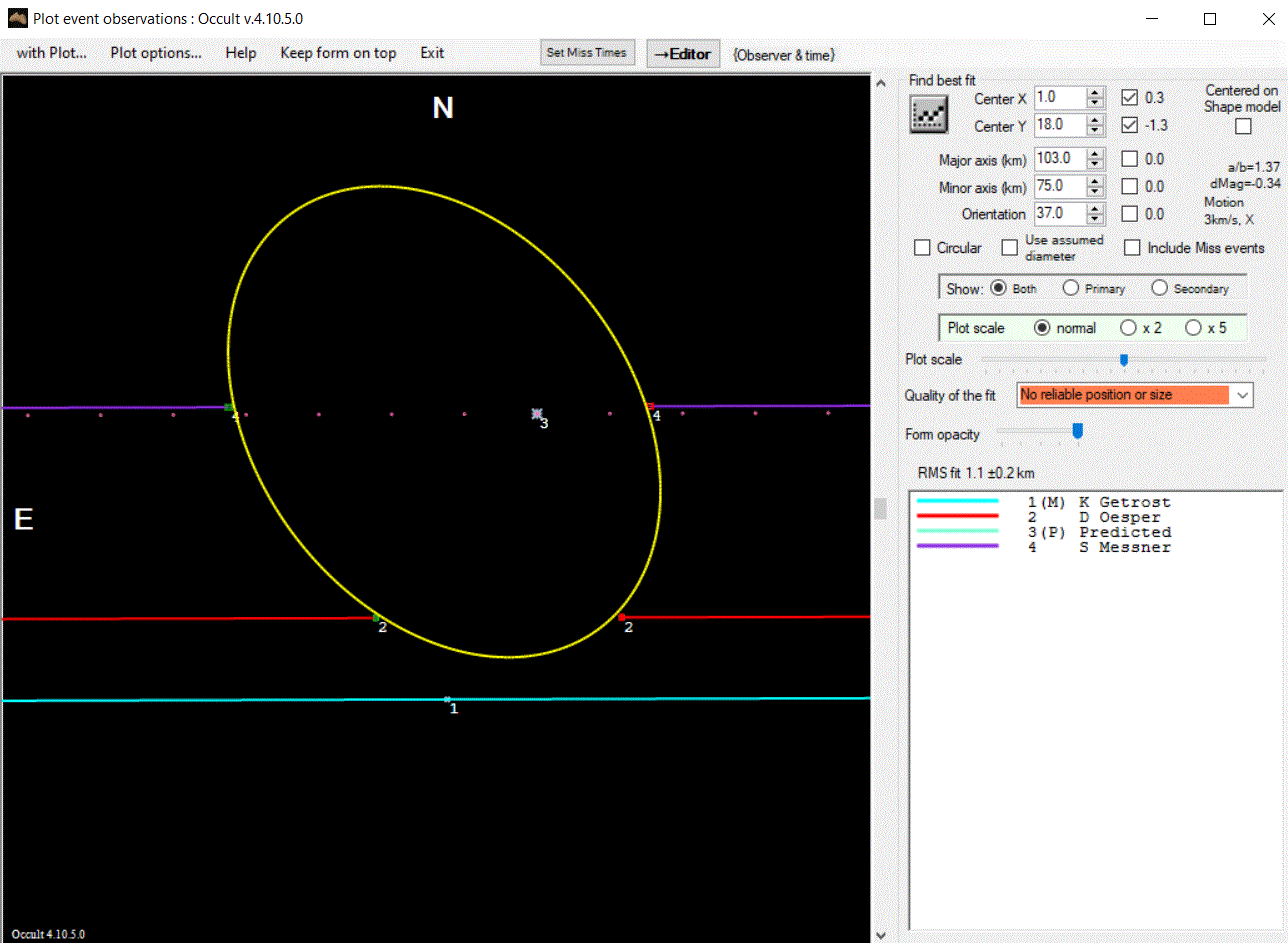Decrease Major axis with down stepper arrow

pos(1096,163)
